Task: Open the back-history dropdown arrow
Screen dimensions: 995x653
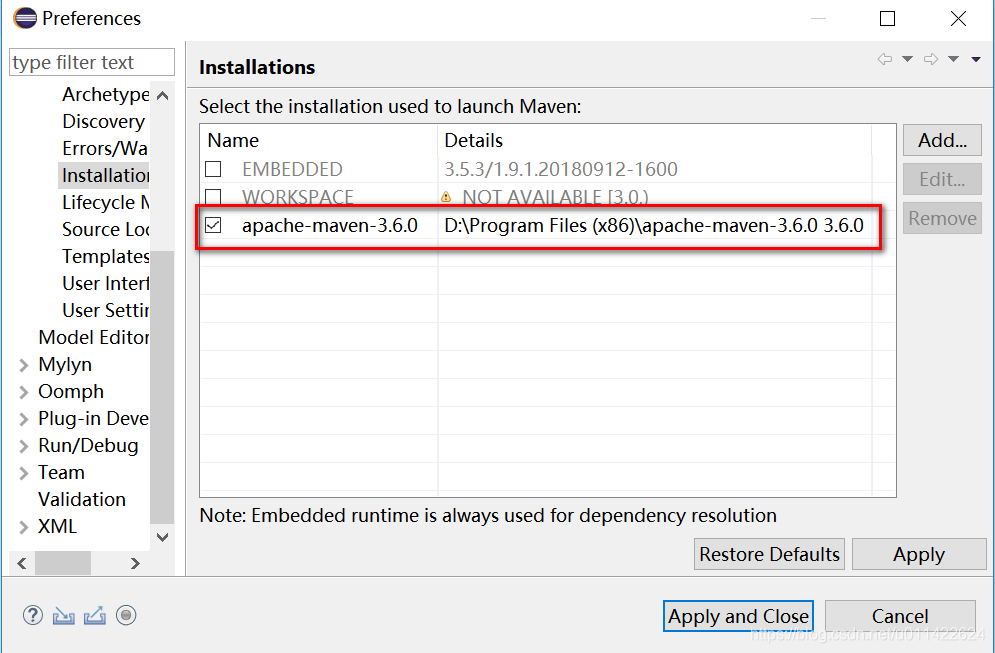Action: pos(907,59)
